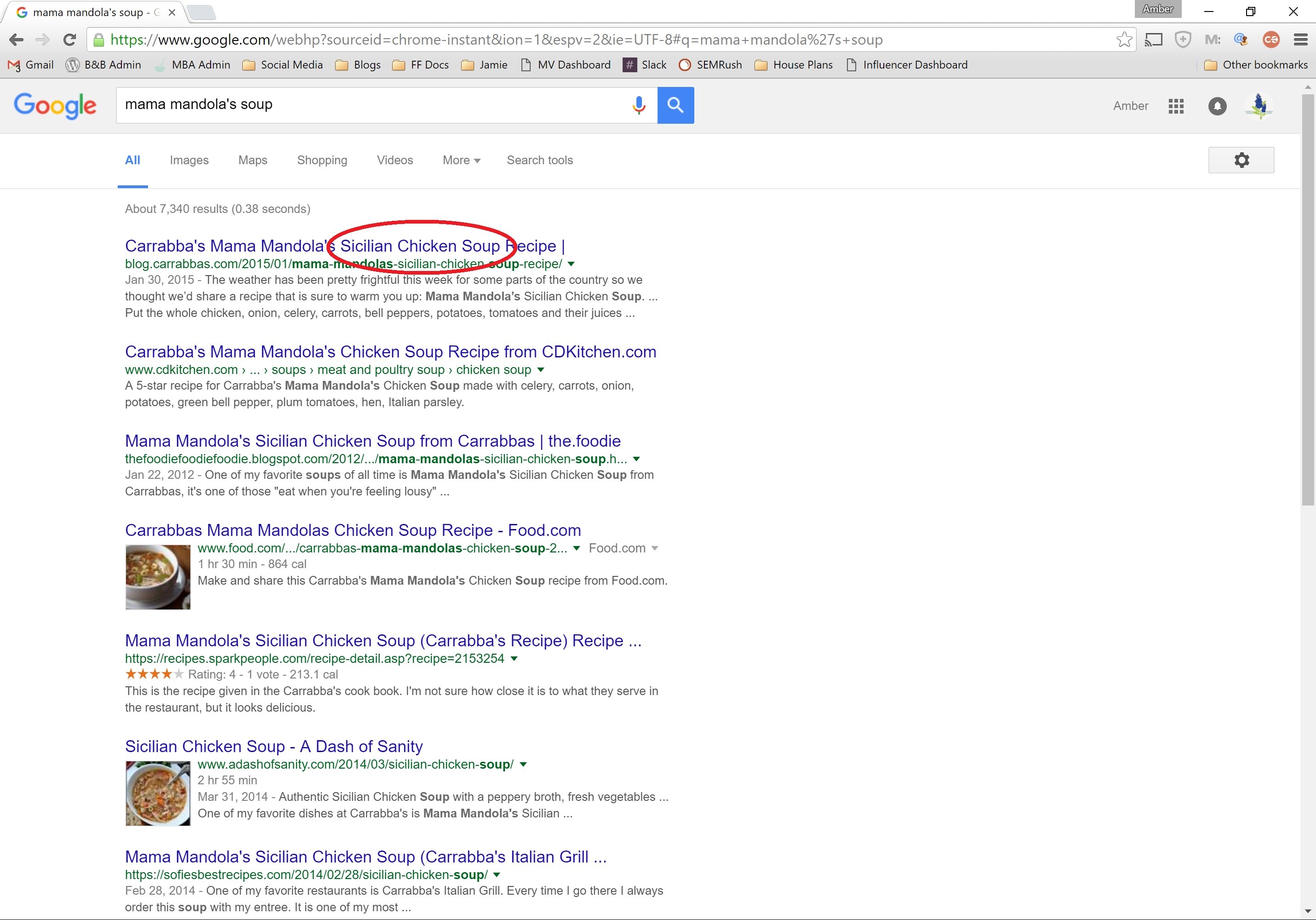Open Search tools options
The width and height of the screenshot is (1316, 920).
tap(540, 160)
